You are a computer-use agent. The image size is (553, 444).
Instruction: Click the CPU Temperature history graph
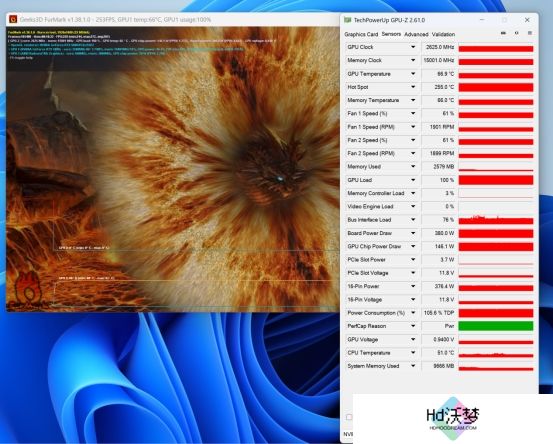(x=496, y=353)
